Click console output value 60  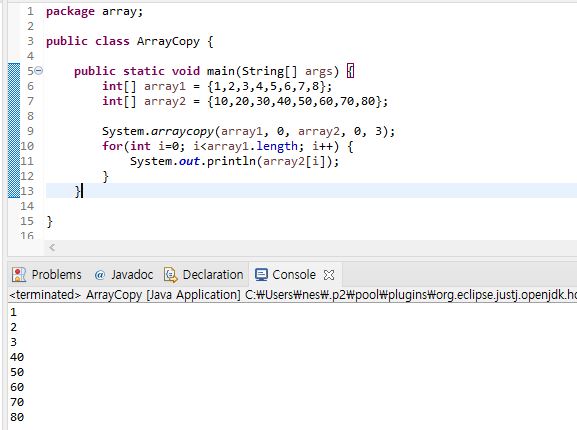[x=17, y=387]
